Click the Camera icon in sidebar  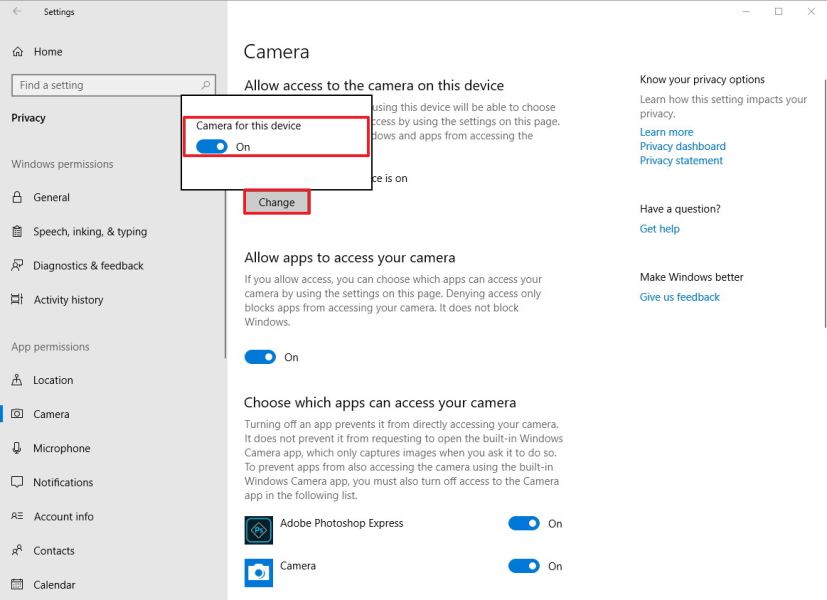click(17, 414)
